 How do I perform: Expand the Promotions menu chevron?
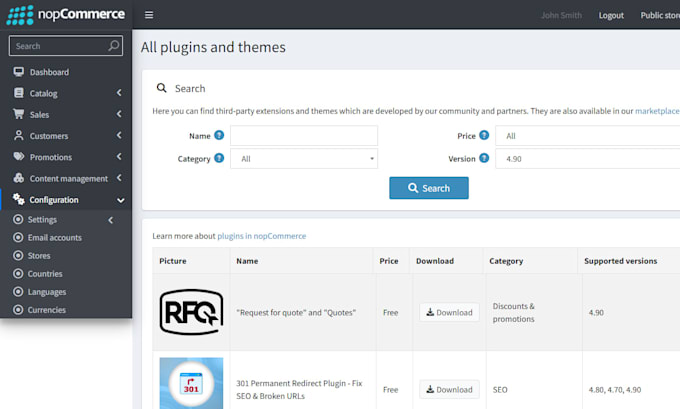pos(119,157)
